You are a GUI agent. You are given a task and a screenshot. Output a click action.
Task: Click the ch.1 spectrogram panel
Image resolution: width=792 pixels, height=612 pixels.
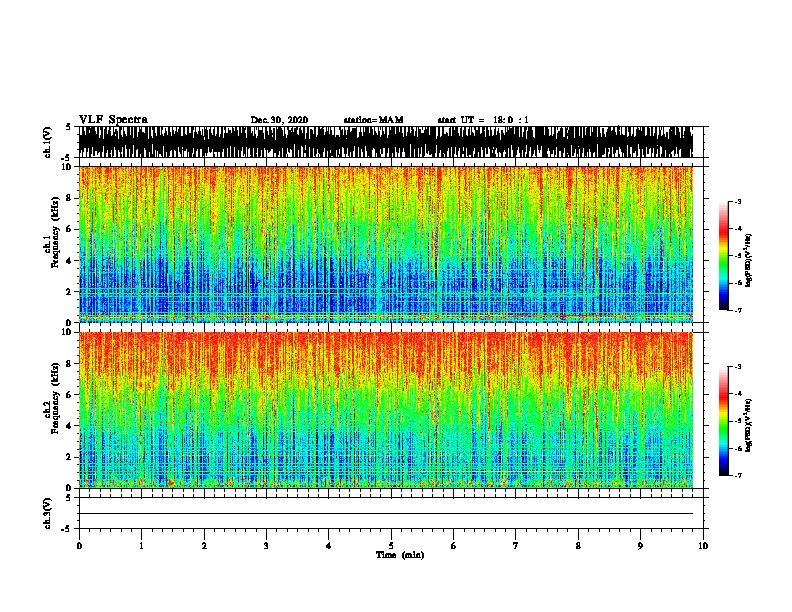tap(385, 244)
